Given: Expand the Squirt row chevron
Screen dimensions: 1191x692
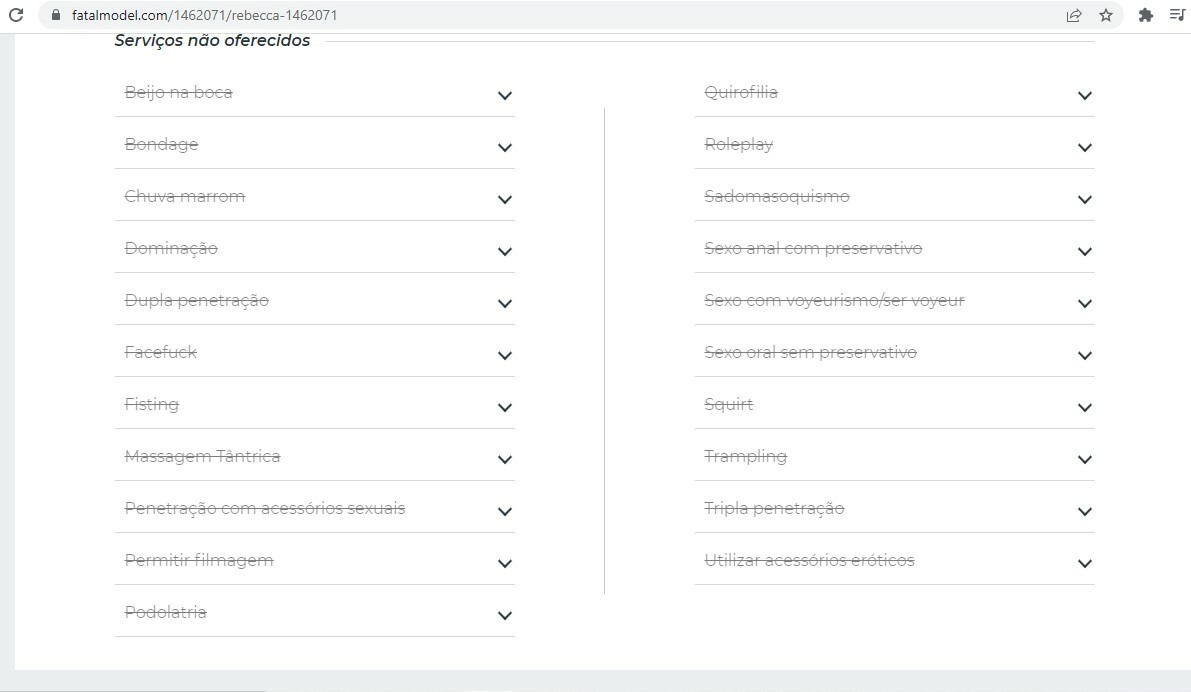Looking at the screenshot, I should [x=1085, y=408].
